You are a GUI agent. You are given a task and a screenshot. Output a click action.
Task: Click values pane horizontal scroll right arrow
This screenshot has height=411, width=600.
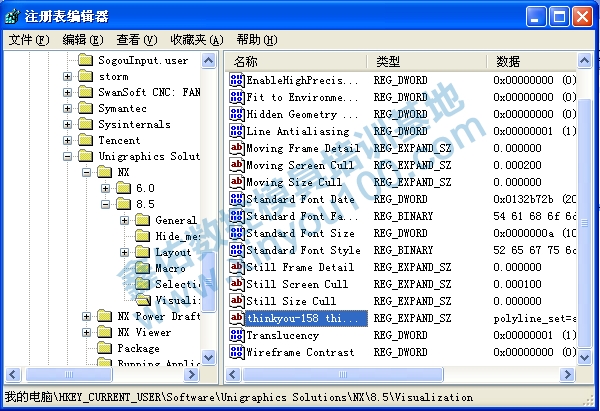[568, 374]
